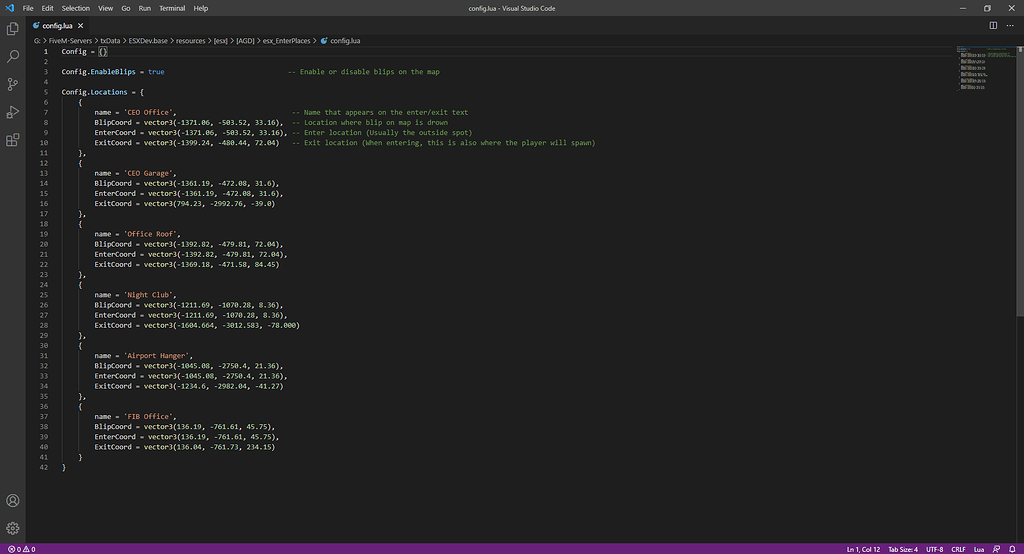This screenshot has width=1024, height=554.
Task: Open the Source Control view
Action: pos(13,85)
